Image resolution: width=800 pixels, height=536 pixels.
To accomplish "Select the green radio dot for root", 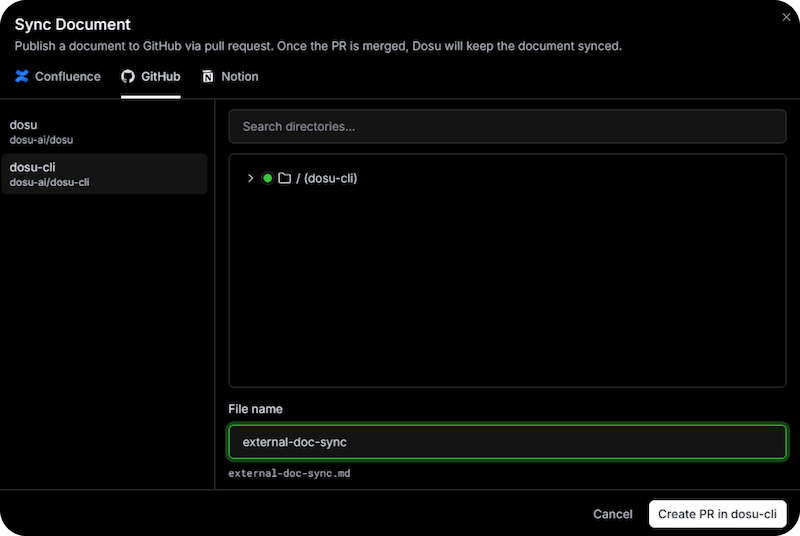I will pos(267,179).
